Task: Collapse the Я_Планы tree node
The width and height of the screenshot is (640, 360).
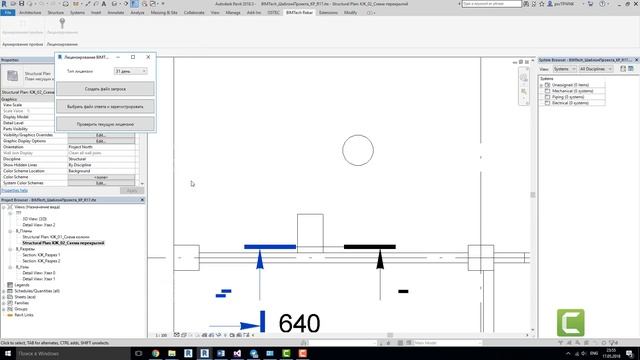Action: click(x=10, y=231)
